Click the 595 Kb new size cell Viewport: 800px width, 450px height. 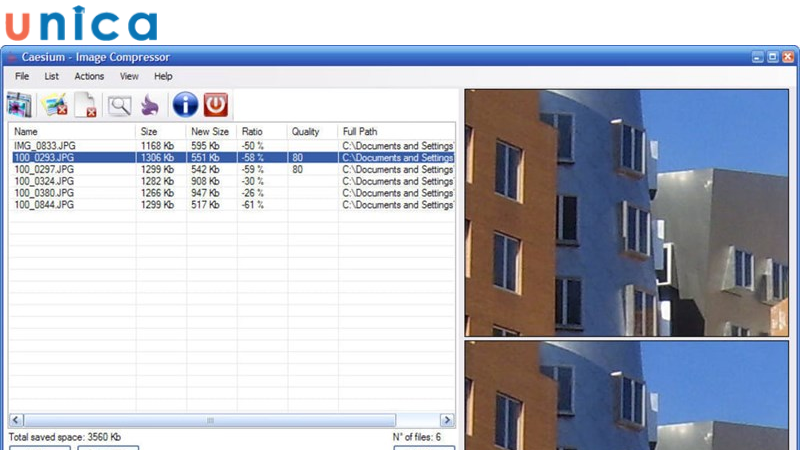[x=205, y=146]
